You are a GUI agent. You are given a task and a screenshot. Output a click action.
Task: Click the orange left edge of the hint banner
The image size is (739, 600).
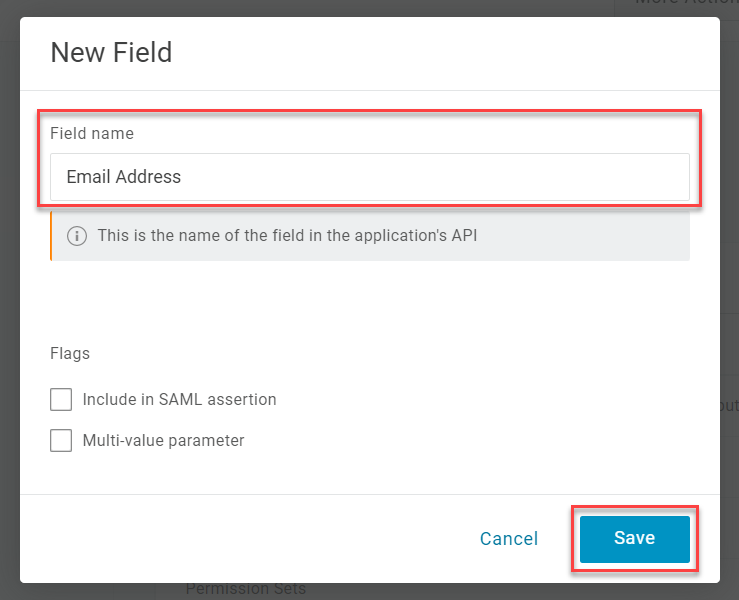[51, 237]
